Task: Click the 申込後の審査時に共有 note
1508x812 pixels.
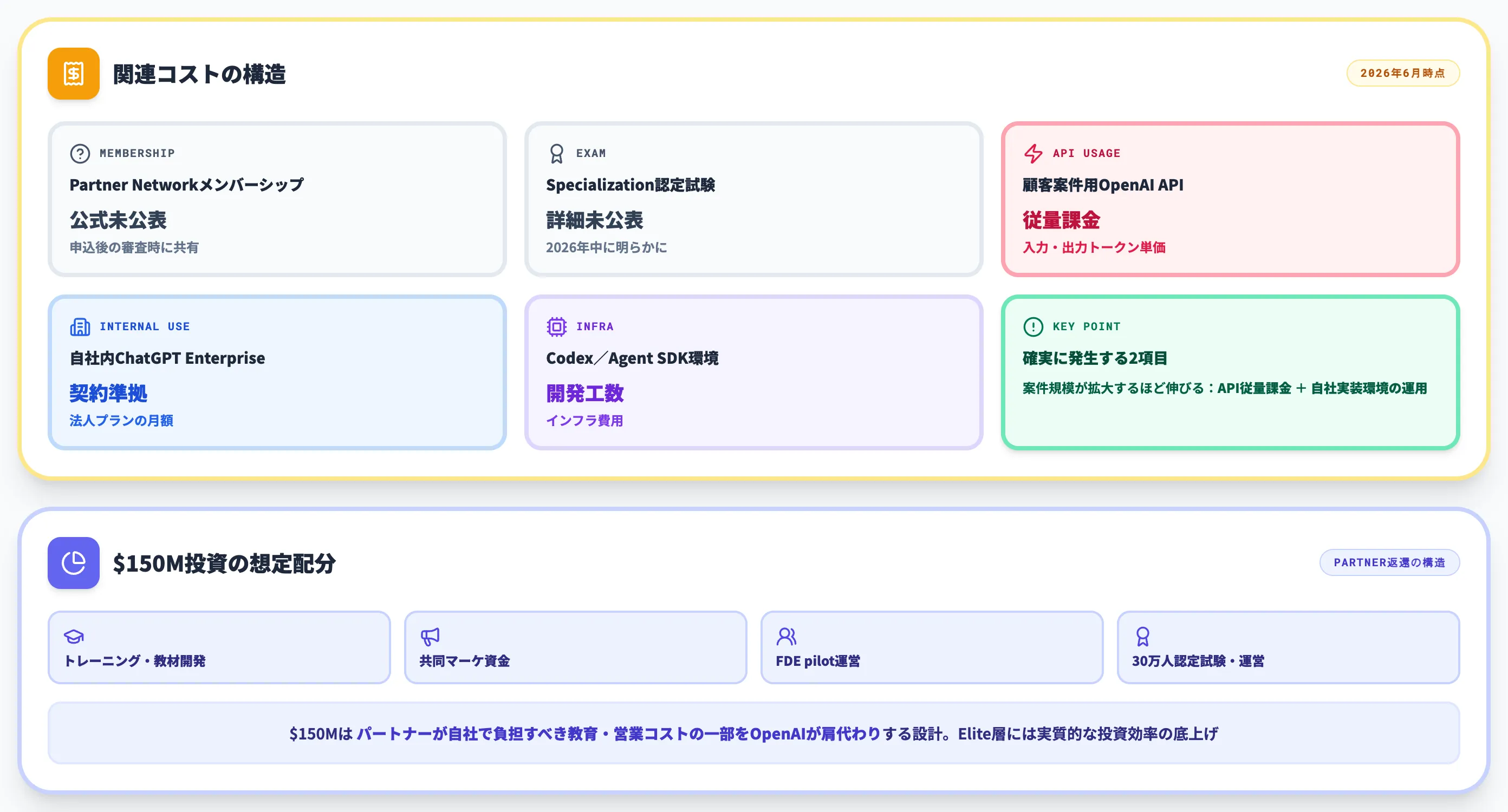Action: (x=134, y=247)
